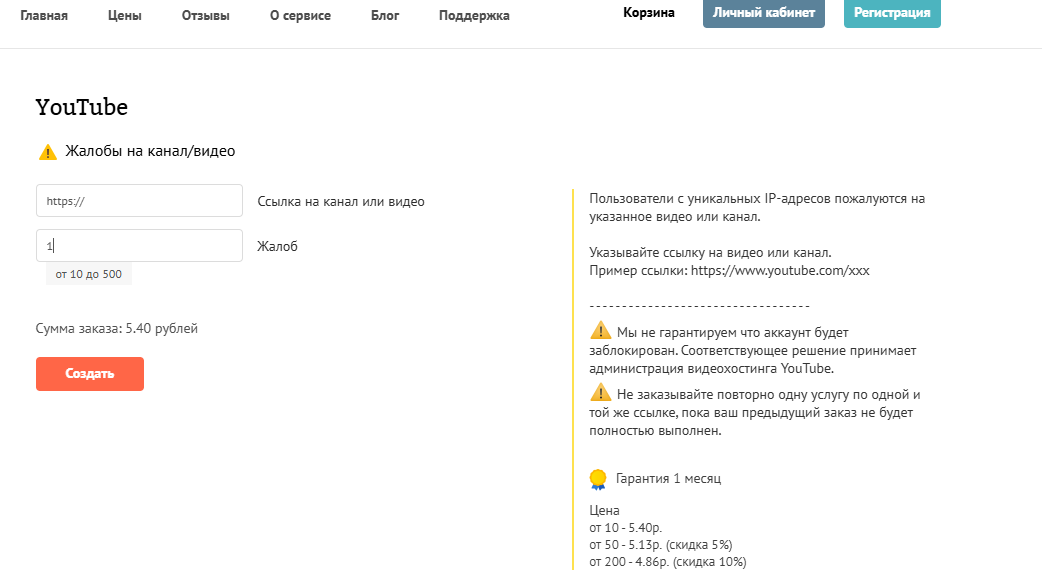Go to the Цены page
Image resolution: width=1042 pixels, height=580 pixels.
(125, 15)
